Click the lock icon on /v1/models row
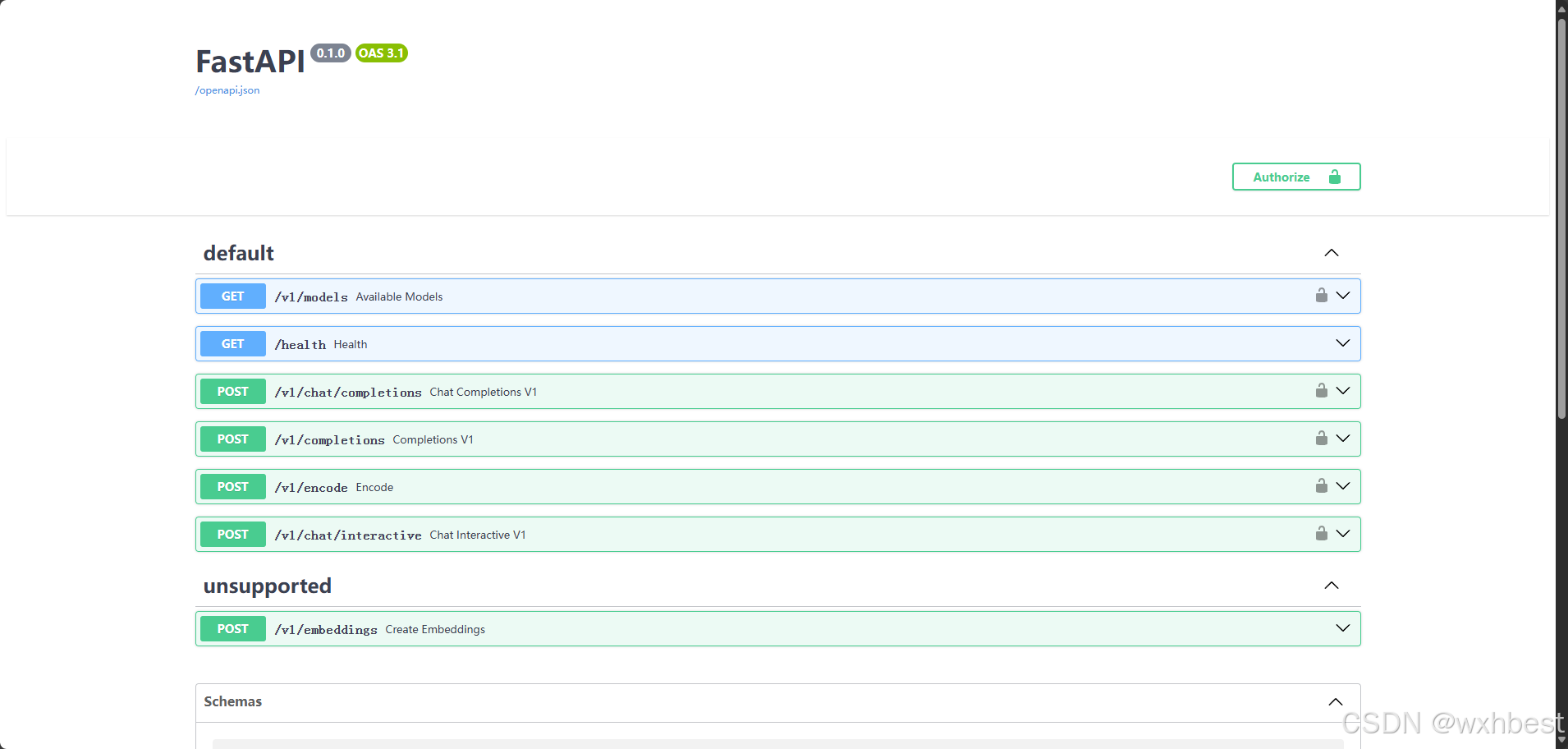Viewport: 1568px width, 749px height. point(1321,296)
